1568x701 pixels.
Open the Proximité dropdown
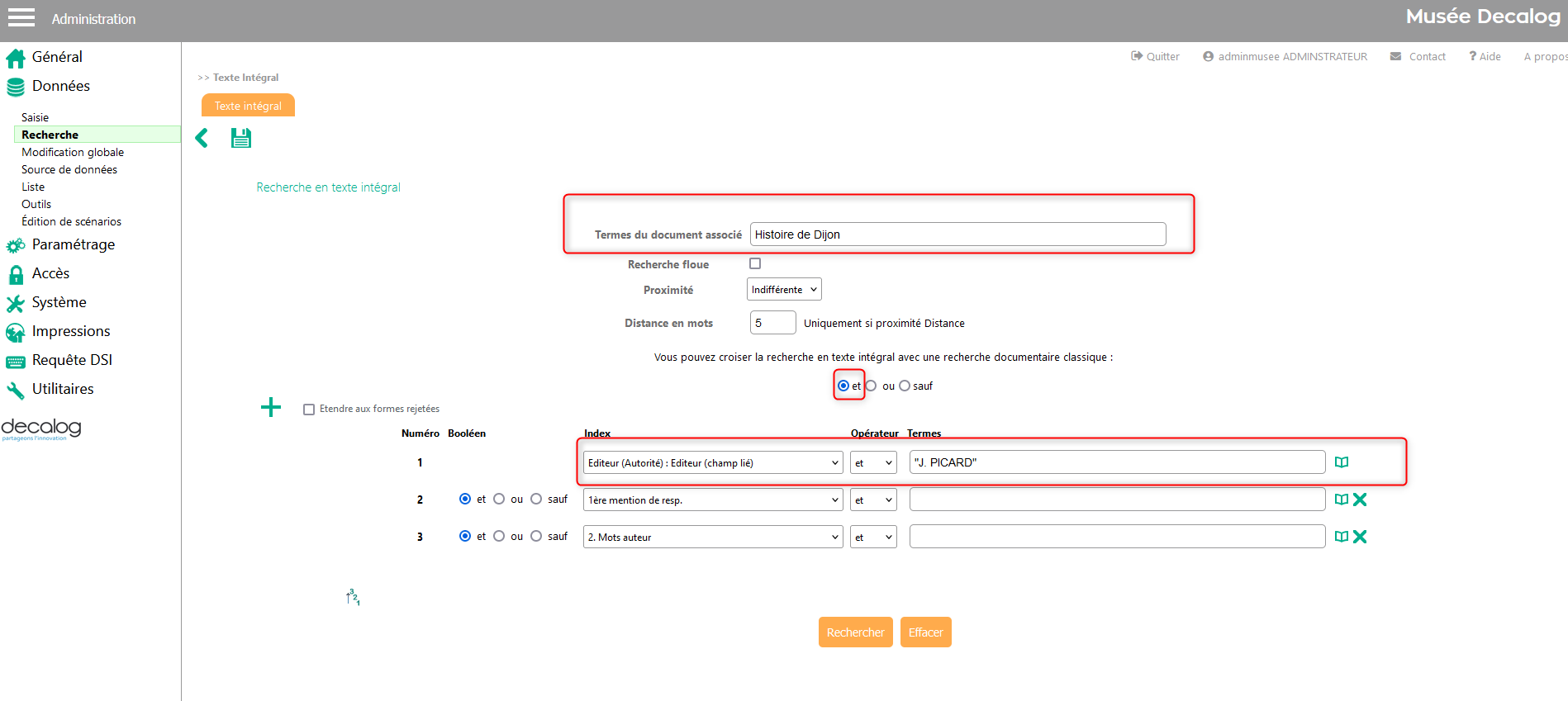click(783, 290)
